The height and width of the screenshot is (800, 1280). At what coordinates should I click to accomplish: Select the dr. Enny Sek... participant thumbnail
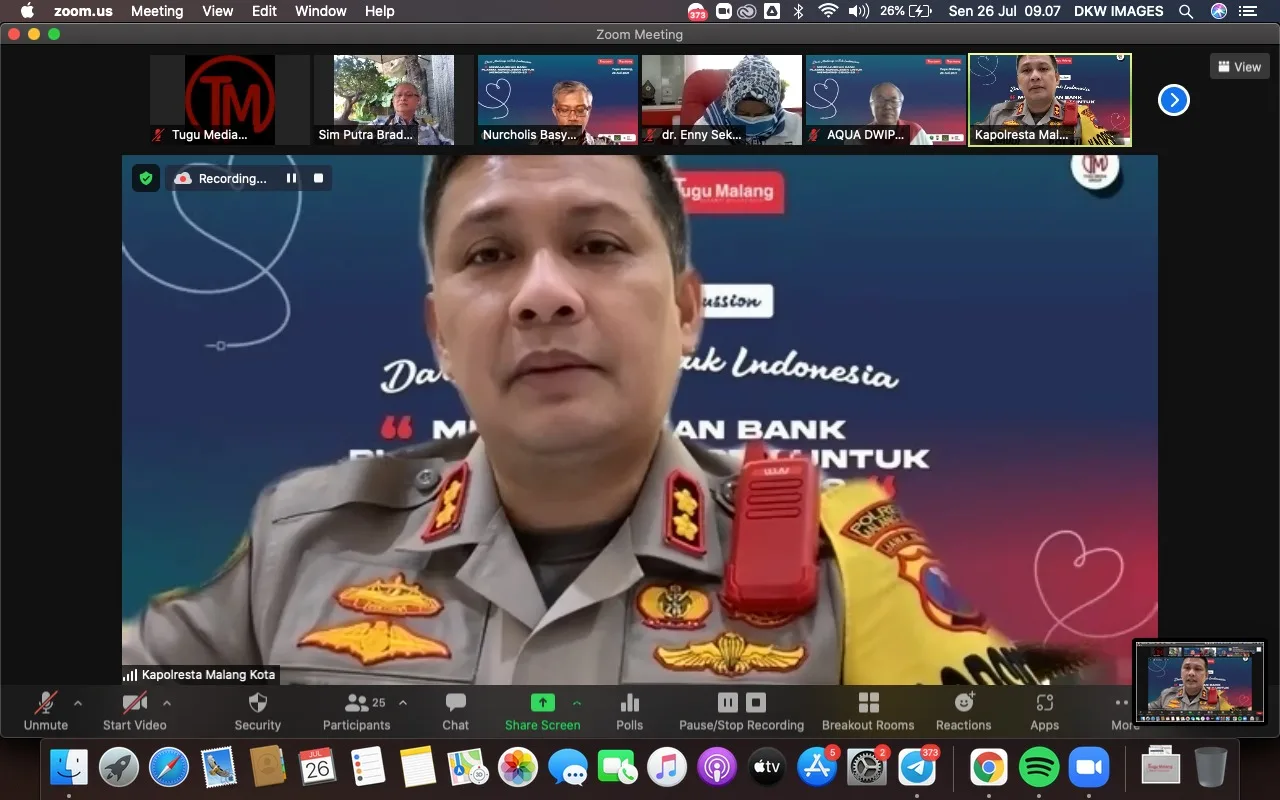click(722, 100)
